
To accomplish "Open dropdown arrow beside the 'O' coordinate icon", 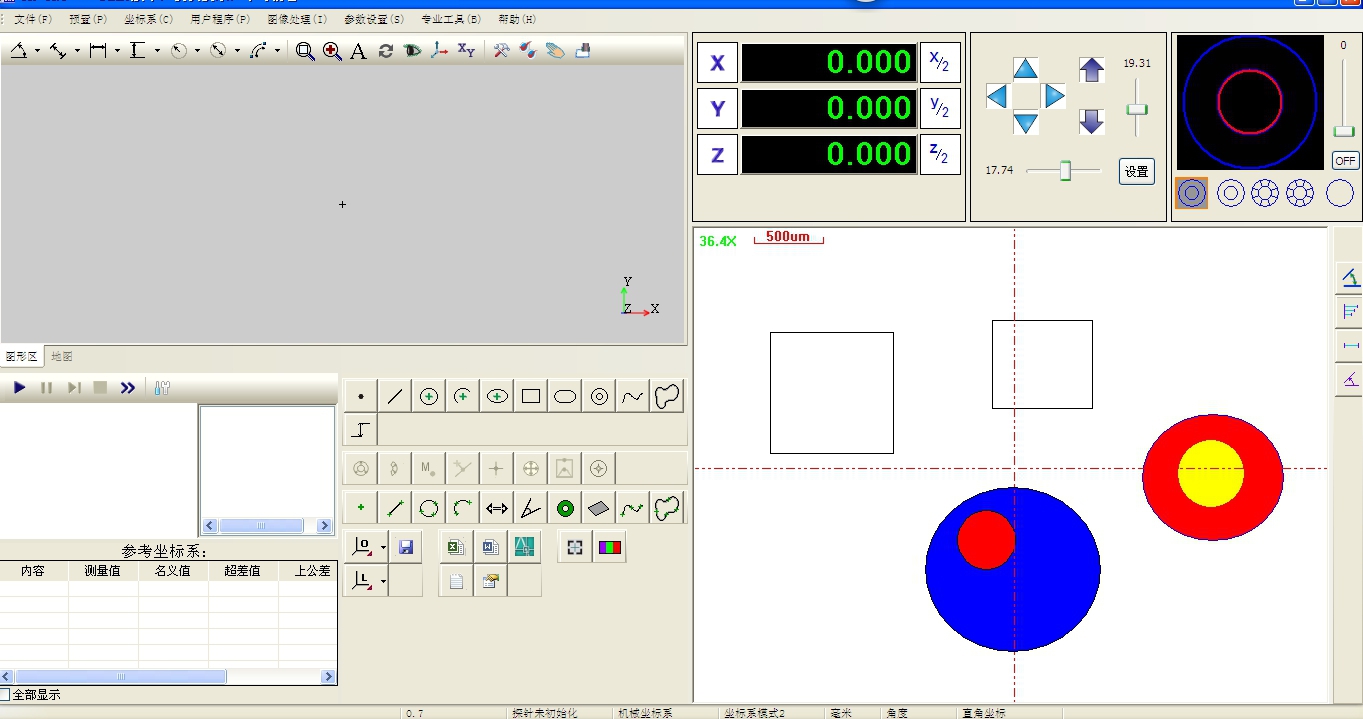I will pos(383,547).
